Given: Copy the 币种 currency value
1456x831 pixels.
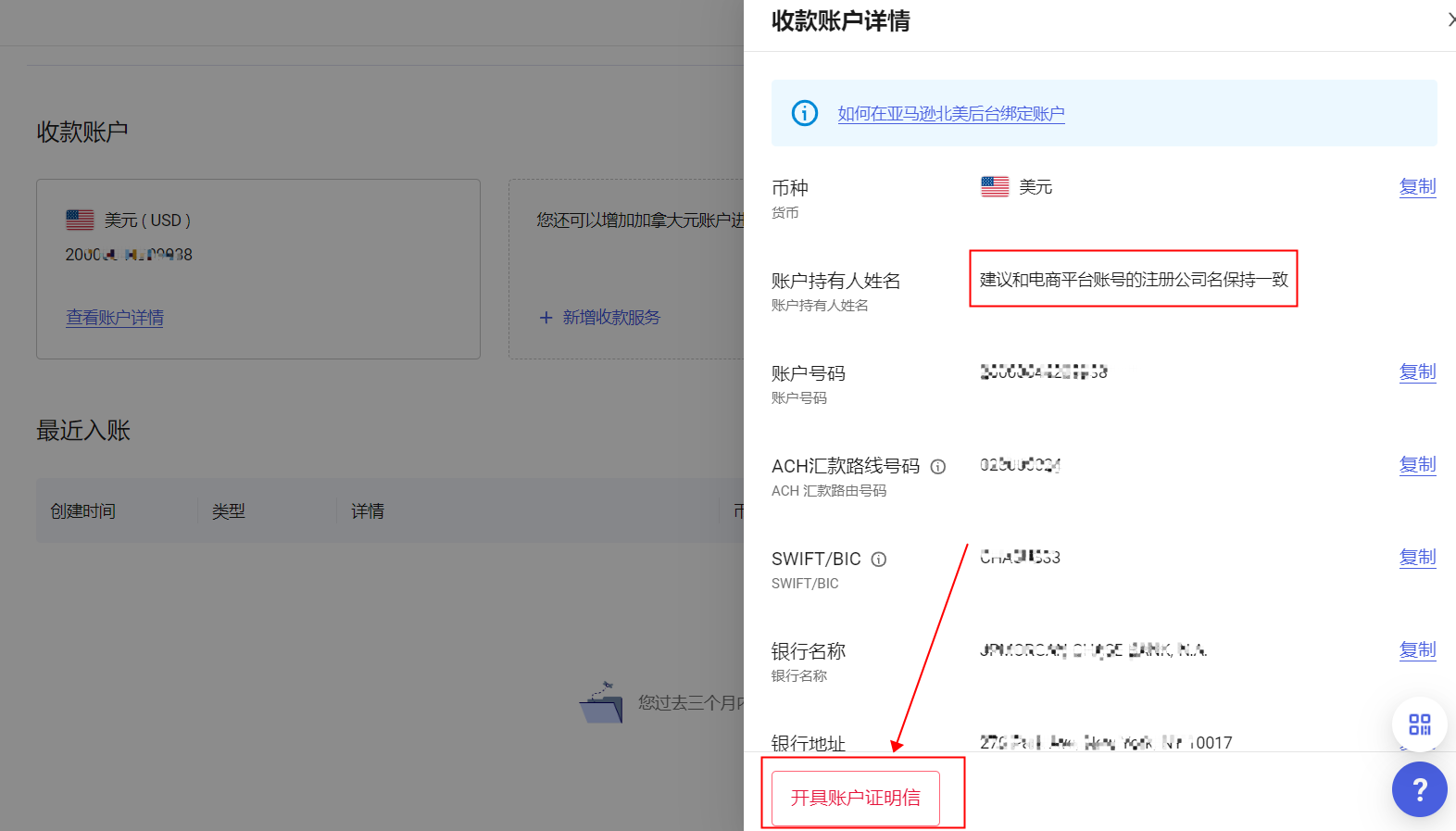Looking at the screenshot, I should pyautogui.click(x=1417, y=187).
